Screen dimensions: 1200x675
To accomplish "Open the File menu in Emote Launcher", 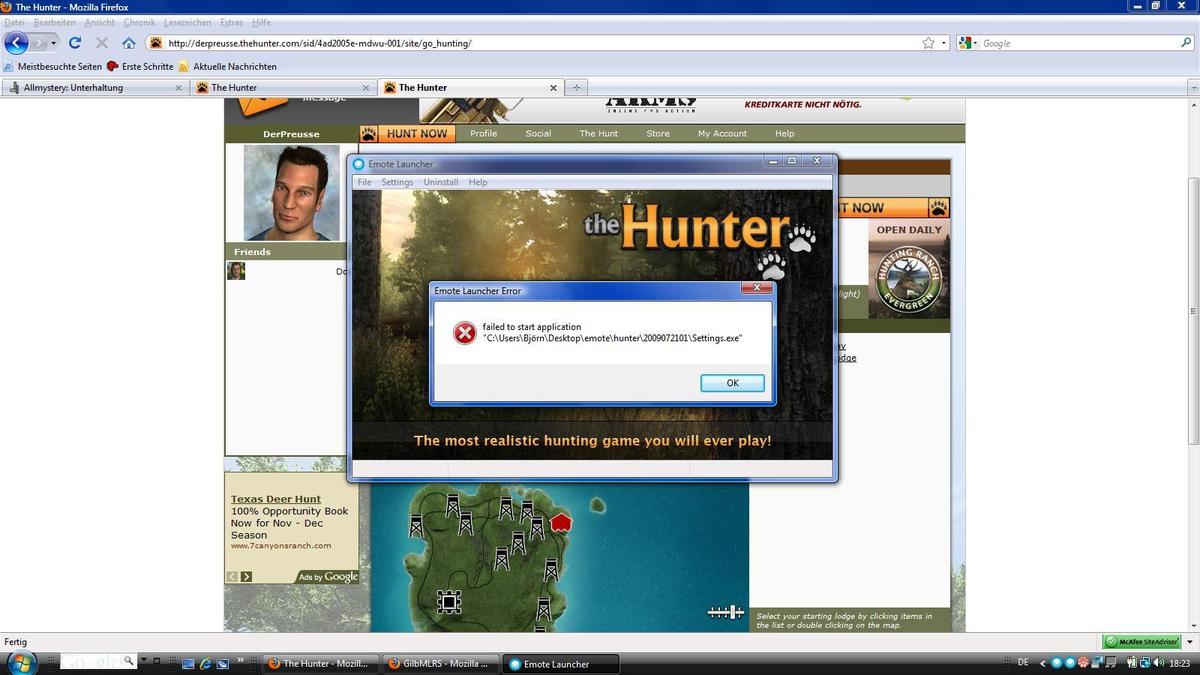I will pos(364,182).
